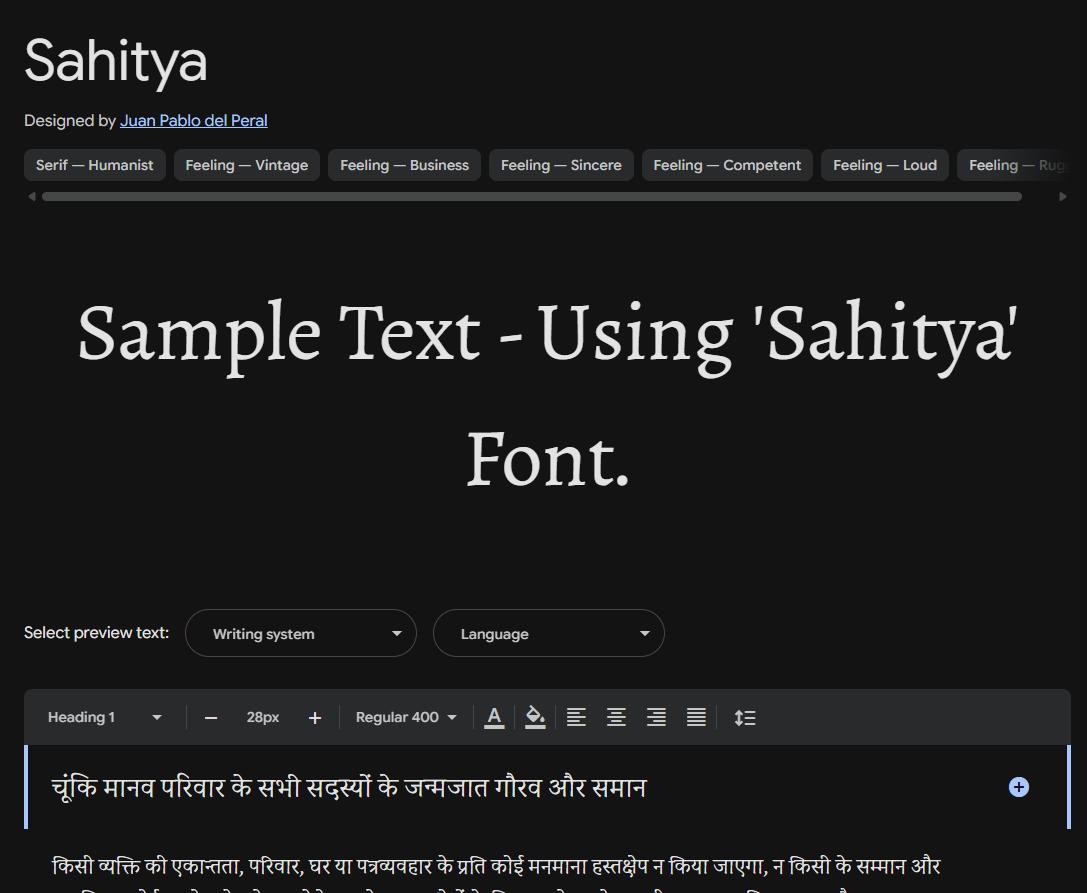Viewport: 1087px width, 893px height.
Task: Select the Feeling — Business tag
Action: (x=404, y=165)
